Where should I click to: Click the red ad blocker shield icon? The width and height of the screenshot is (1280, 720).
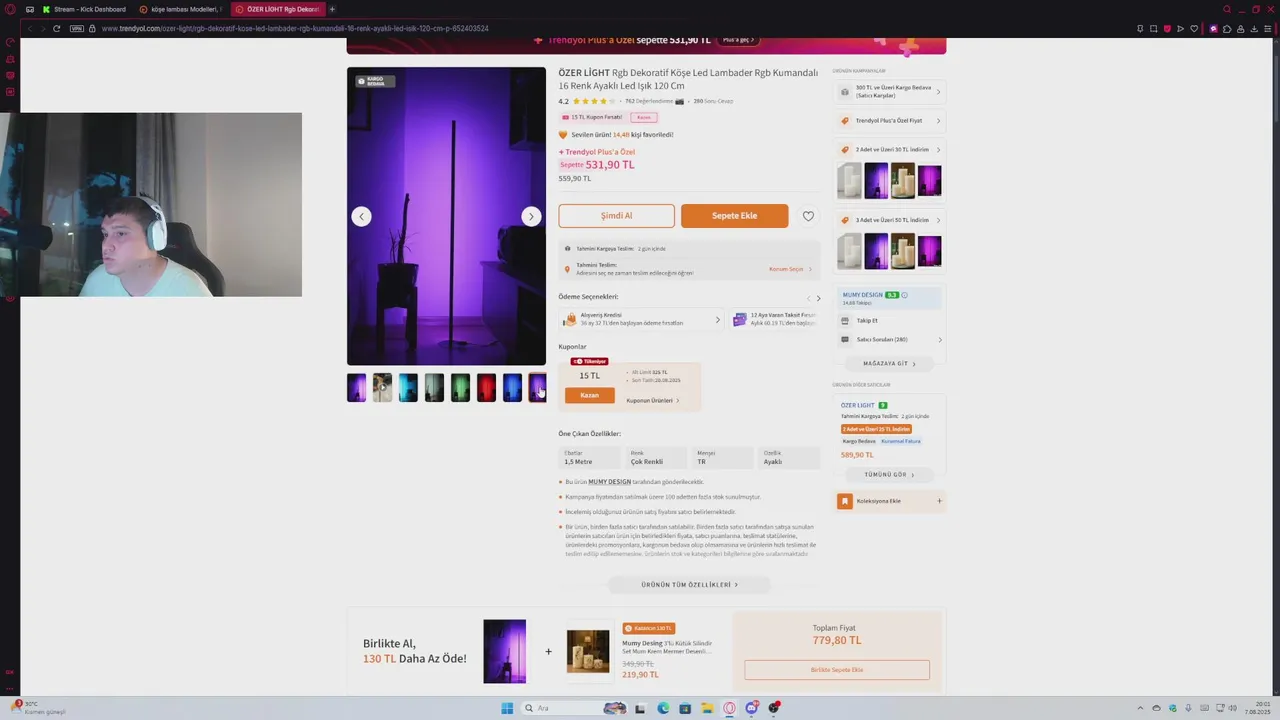pyautogui.click(x=1167, y=28)
